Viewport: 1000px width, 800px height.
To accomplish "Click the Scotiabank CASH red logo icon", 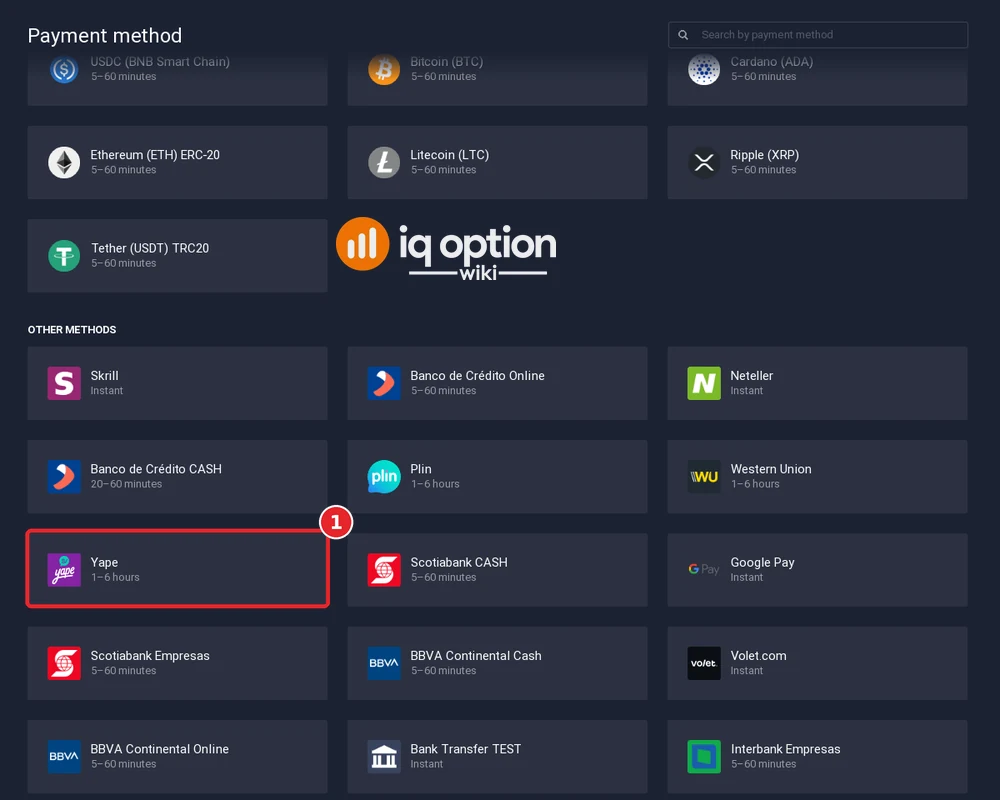I will pos(384,570).
